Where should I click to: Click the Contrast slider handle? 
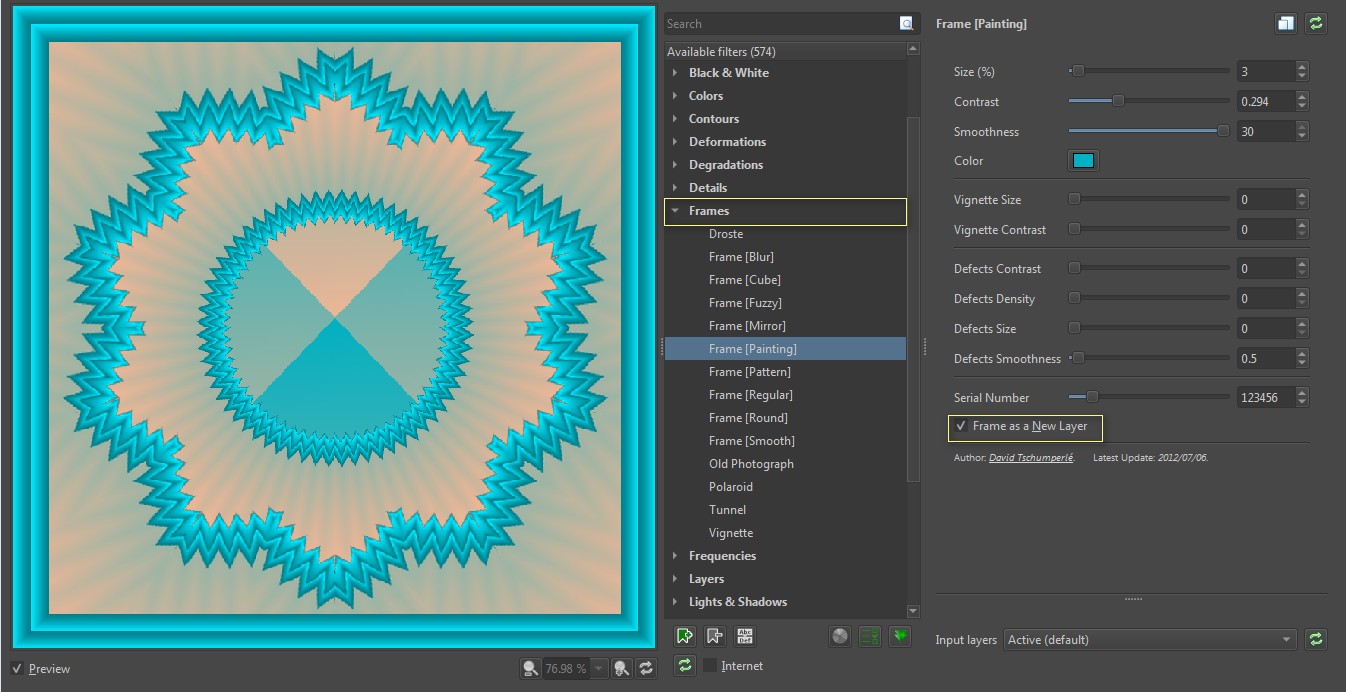click(x=1118, y=101)
